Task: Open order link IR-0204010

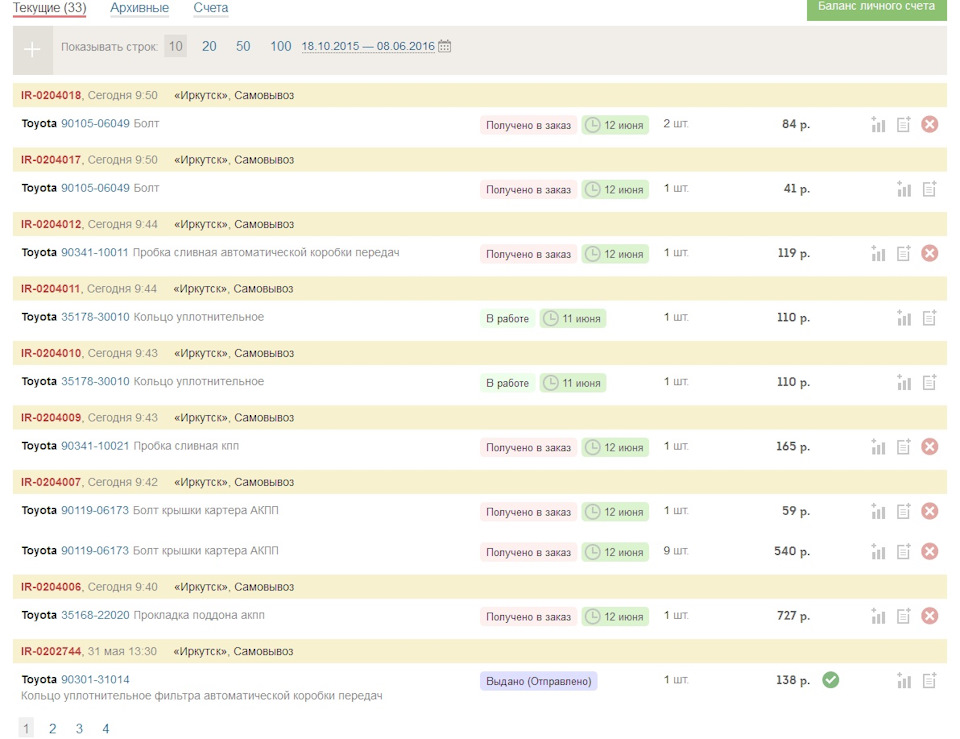Action: [x=51, y=353]
